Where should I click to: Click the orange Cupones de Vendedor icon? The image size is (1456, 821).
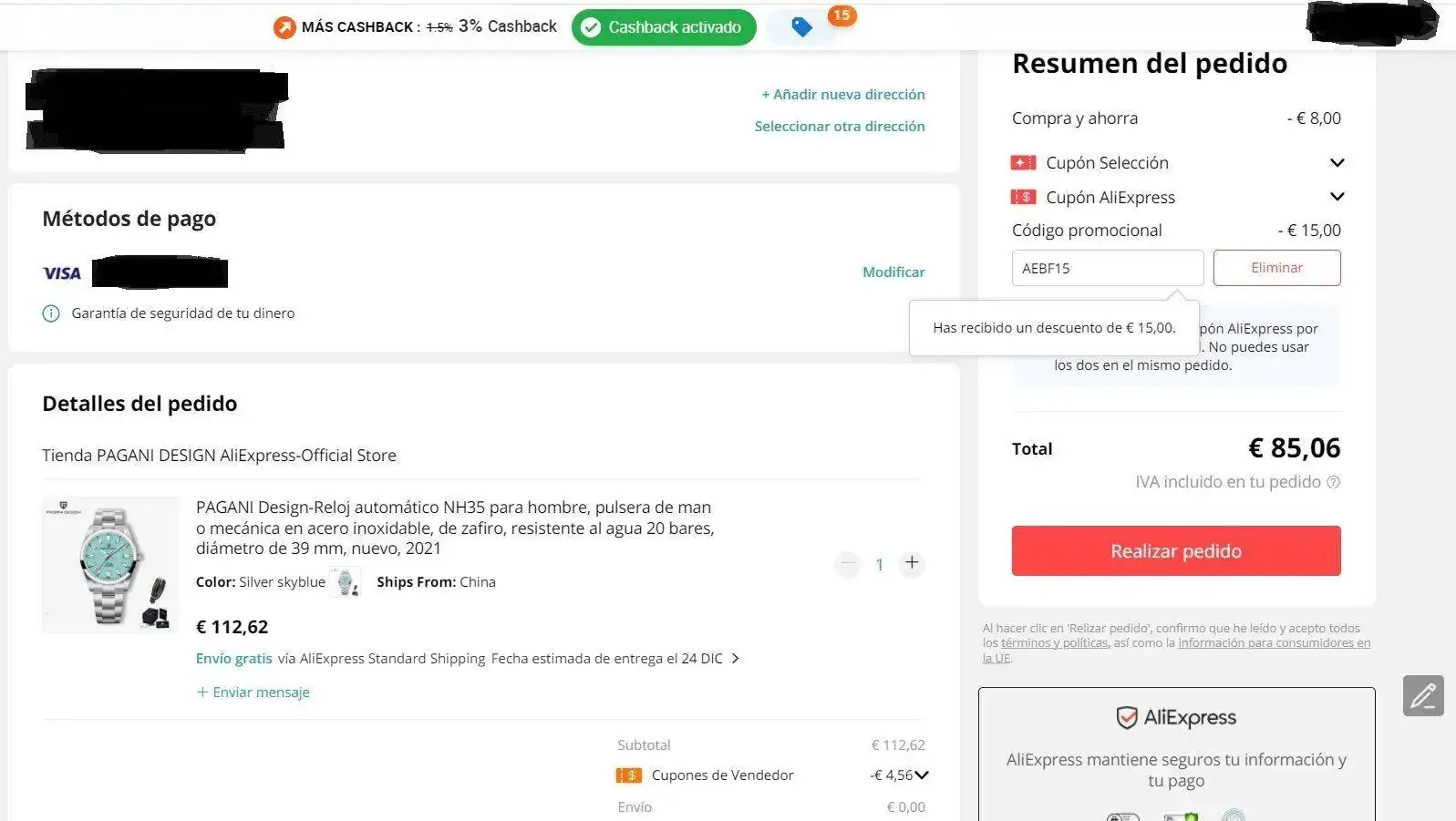(x=629, y=775)
